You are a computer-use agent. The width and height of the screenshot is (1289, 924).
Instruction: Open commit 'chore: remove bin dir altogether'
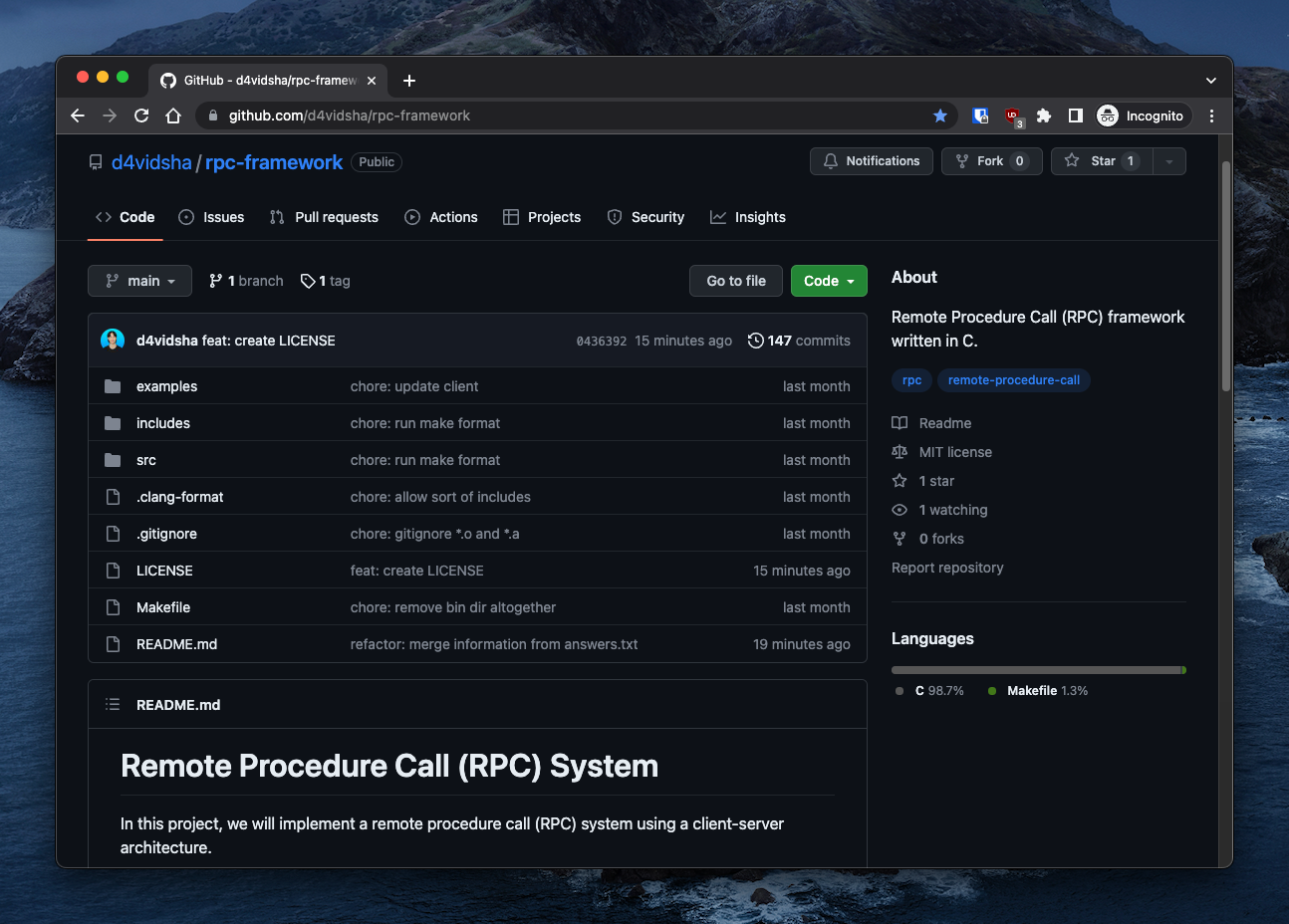pos(453,607)
